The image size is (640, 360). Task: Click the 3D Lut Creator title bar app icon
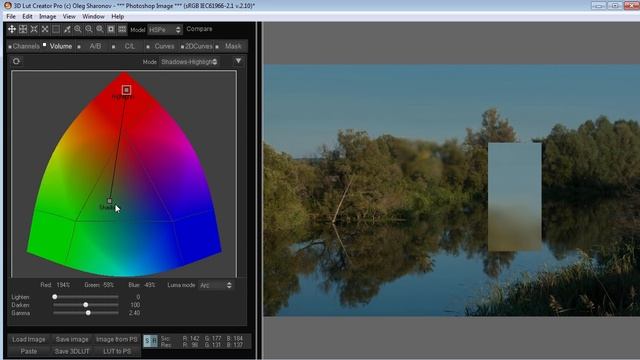pyautogui.click(x=7, y=5)
